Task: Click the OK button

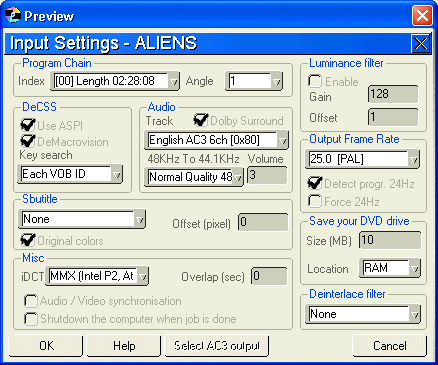Action: pos(46,346)
